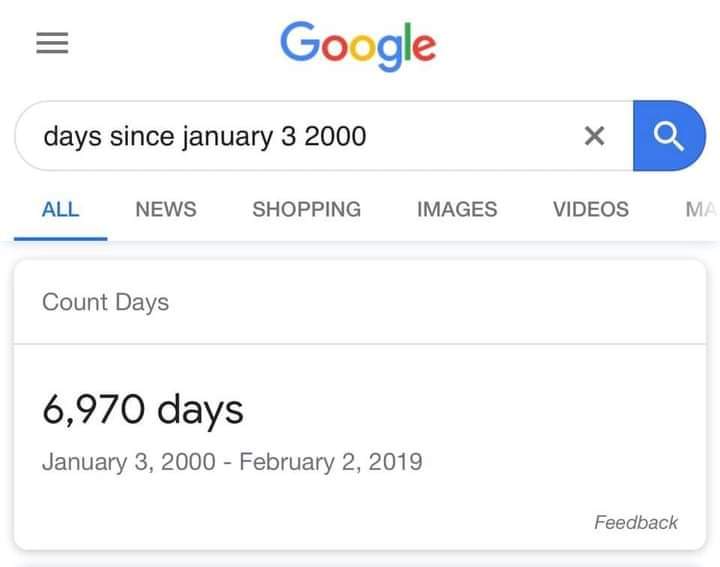Switch to the IMAGES tab
The image size is (720, 567).
[457, 209]
